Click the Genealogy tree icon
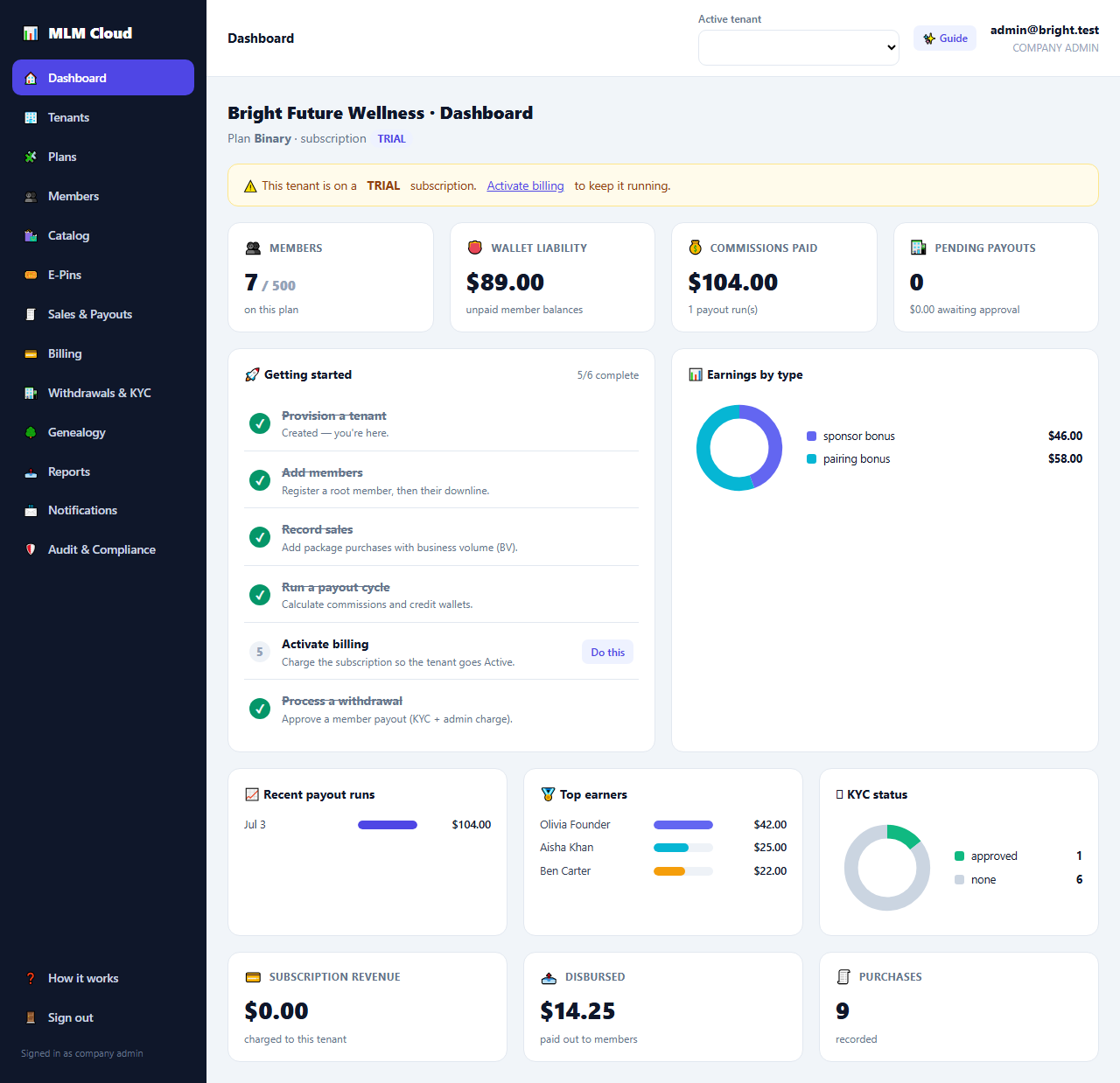The image size is (1120, 1083). [x=31, y=432]
